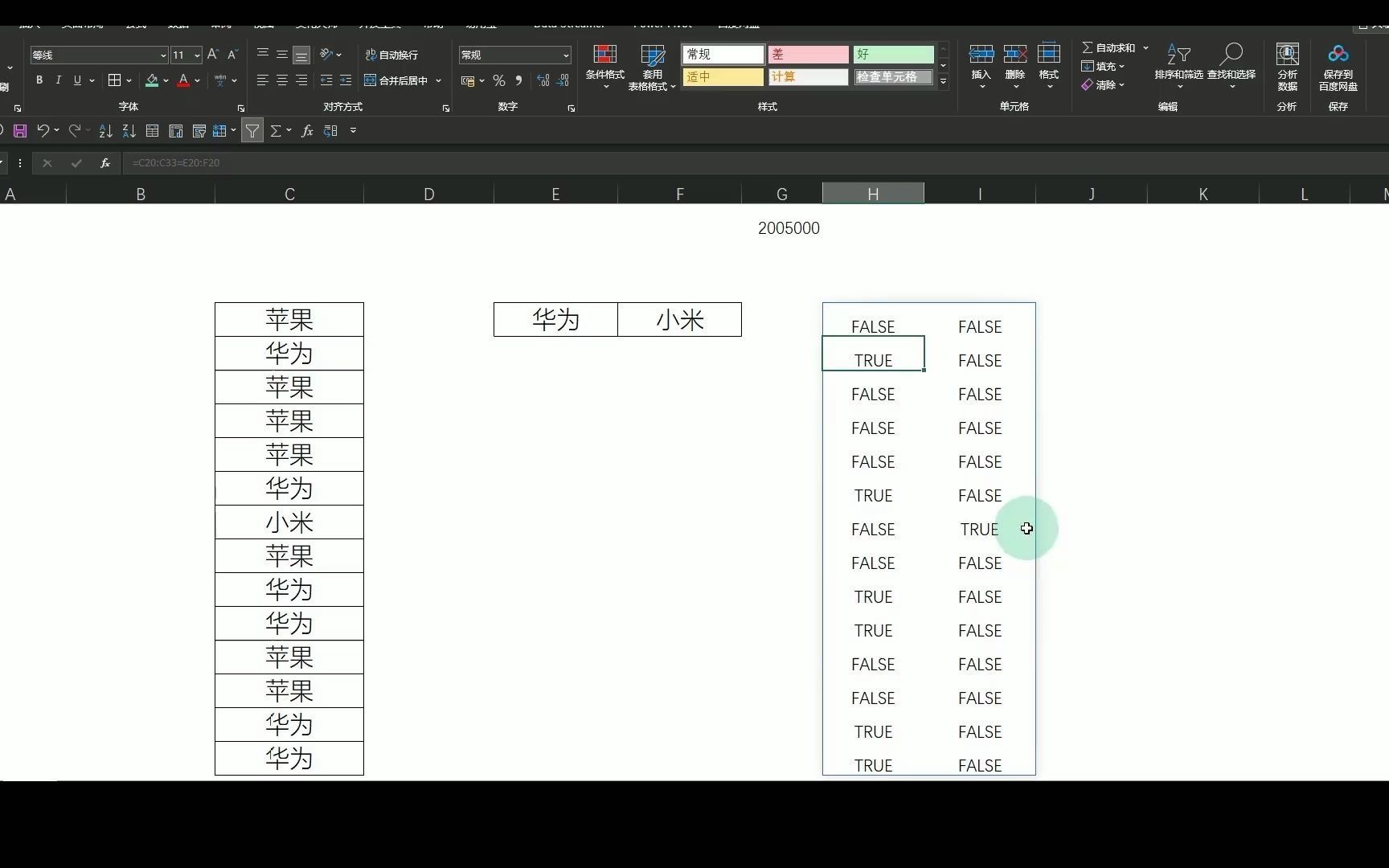This screenshot has height=868, width=1389.
Task: Toggle bottom align button
Action: (301, 55)
